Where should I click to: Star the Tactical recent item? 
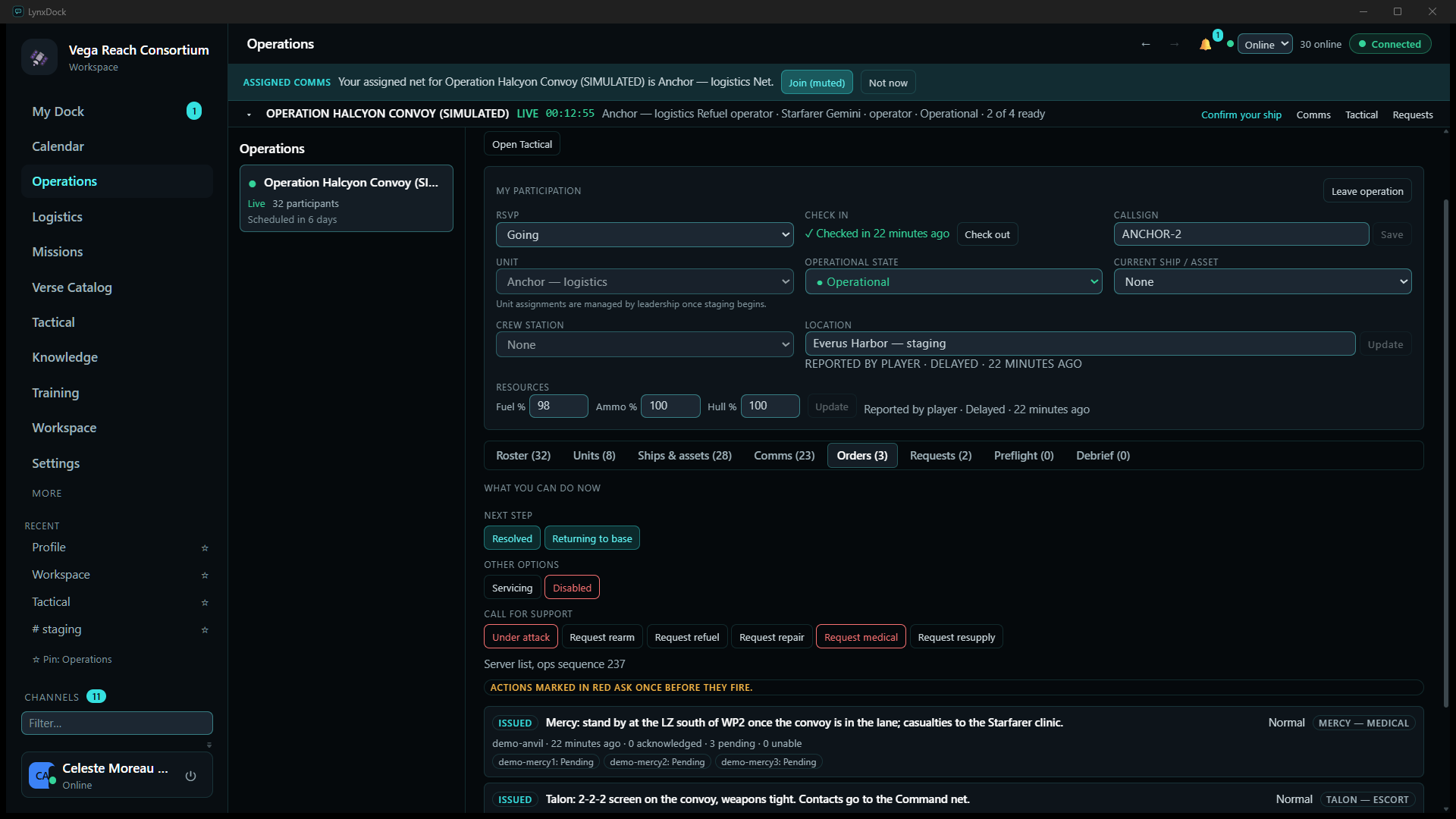pos(205,602)
